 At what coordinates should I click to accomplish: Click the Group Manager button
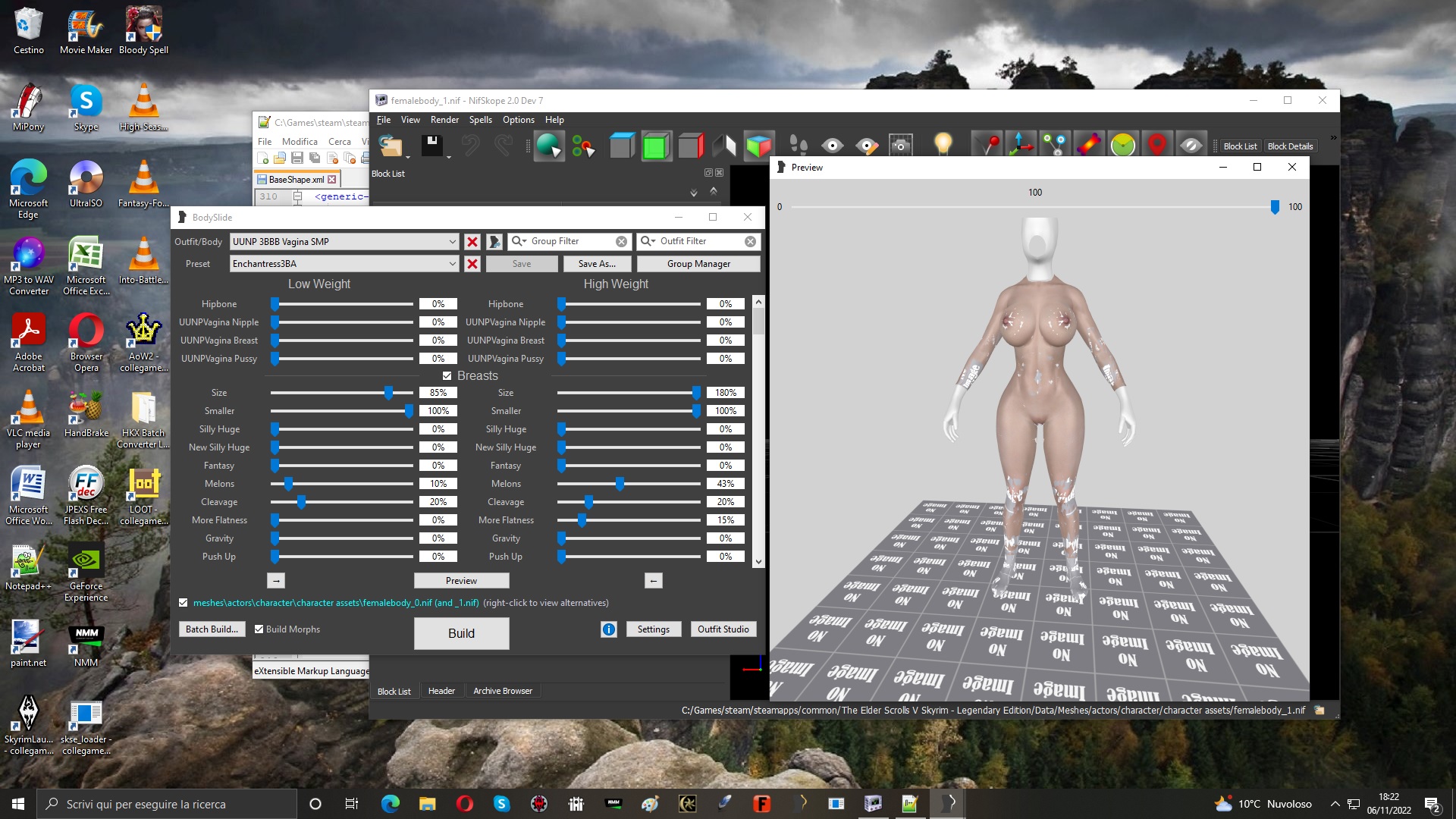click(x=698, y=264)
